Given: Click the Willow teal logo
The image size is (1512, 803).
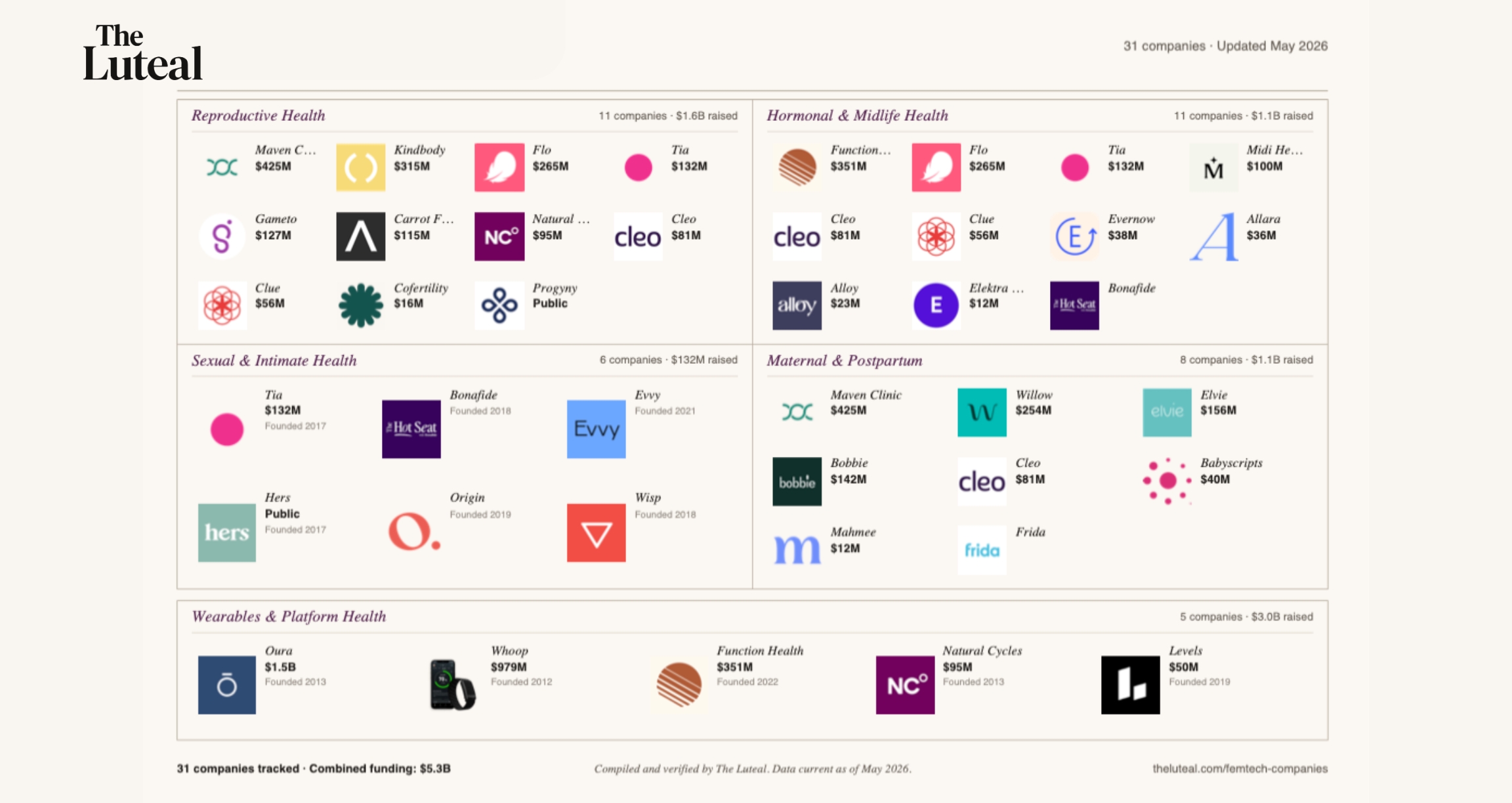Looking at the screenshot, I should pyautogui.click(x=982, y=412).
